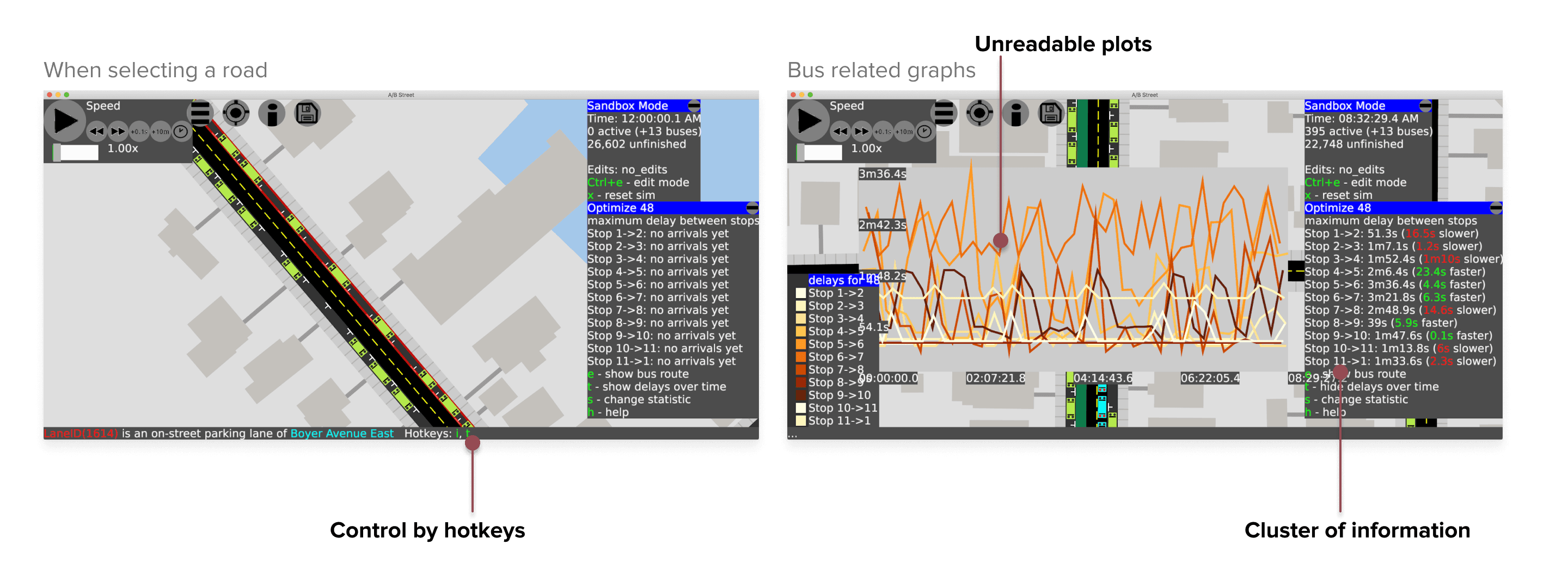Image resolution: width=1568 pixels, height=569 pixels.
Task: Open the hamburger menu icon in the left screenshot
Action: coord(200,113)
